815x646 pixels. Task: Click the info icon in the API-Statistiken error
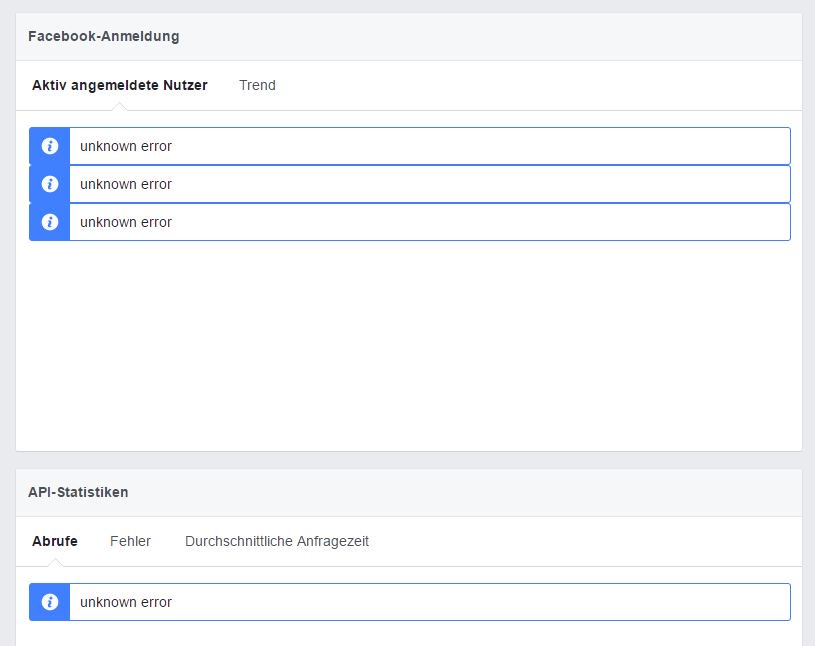[50, 602]
